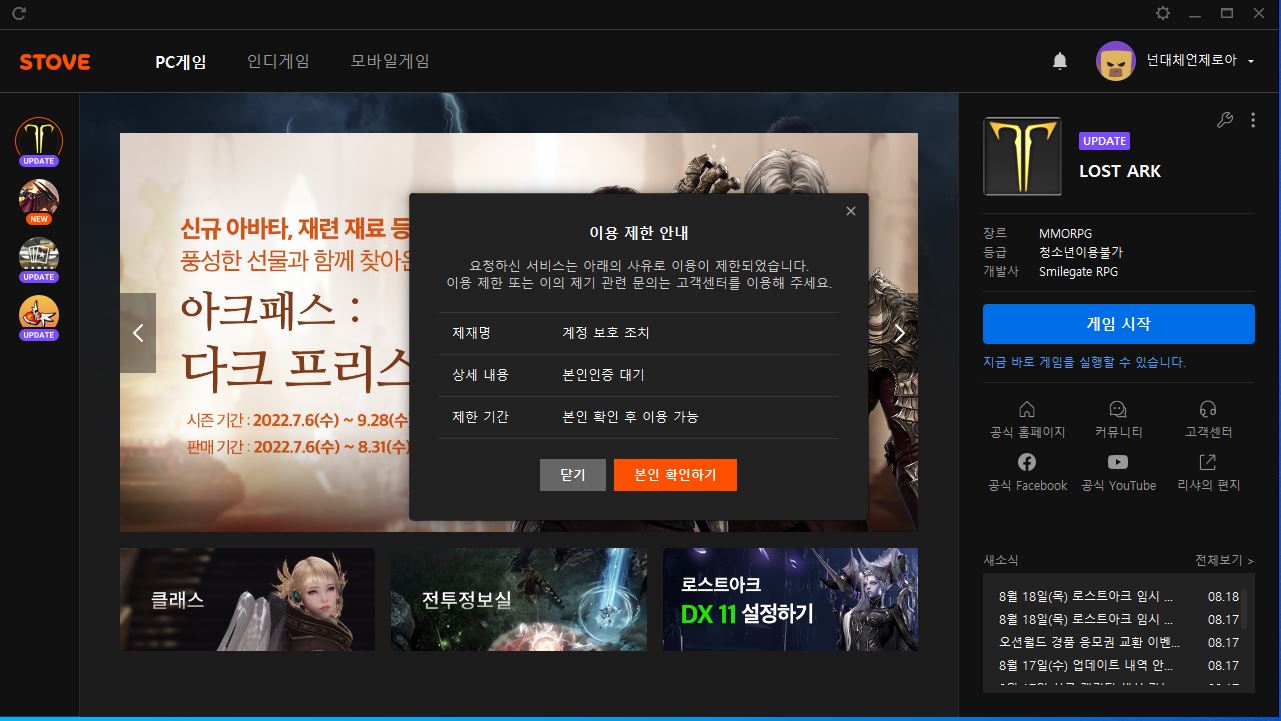Open the 전투정보실 thumbnail banner
This screenshot has height=721, width=1281.
click(518, 599)
